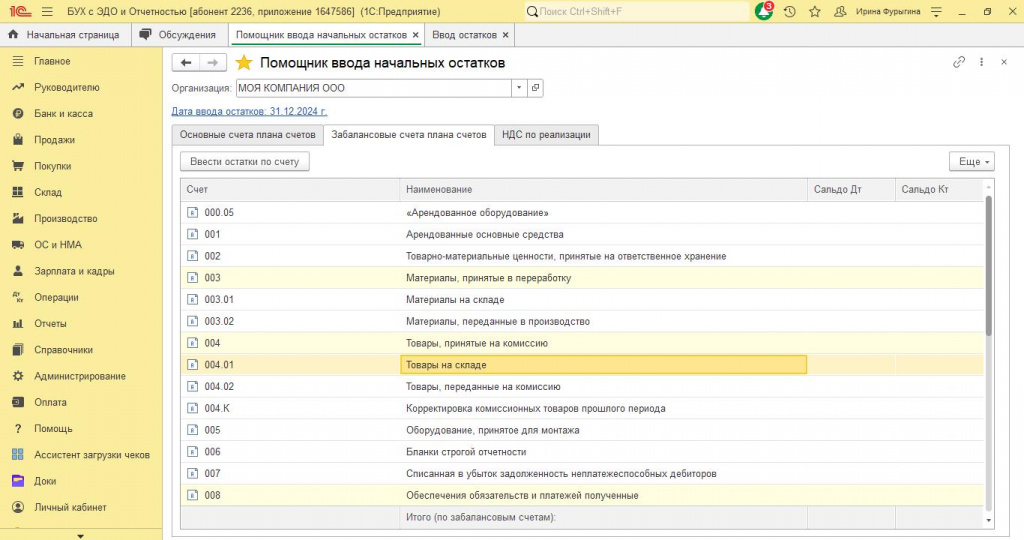This screenshot has width=1024, height=540.
Task: Close Помощник ввода начальных остатков tab
Action: pos(415,35)
